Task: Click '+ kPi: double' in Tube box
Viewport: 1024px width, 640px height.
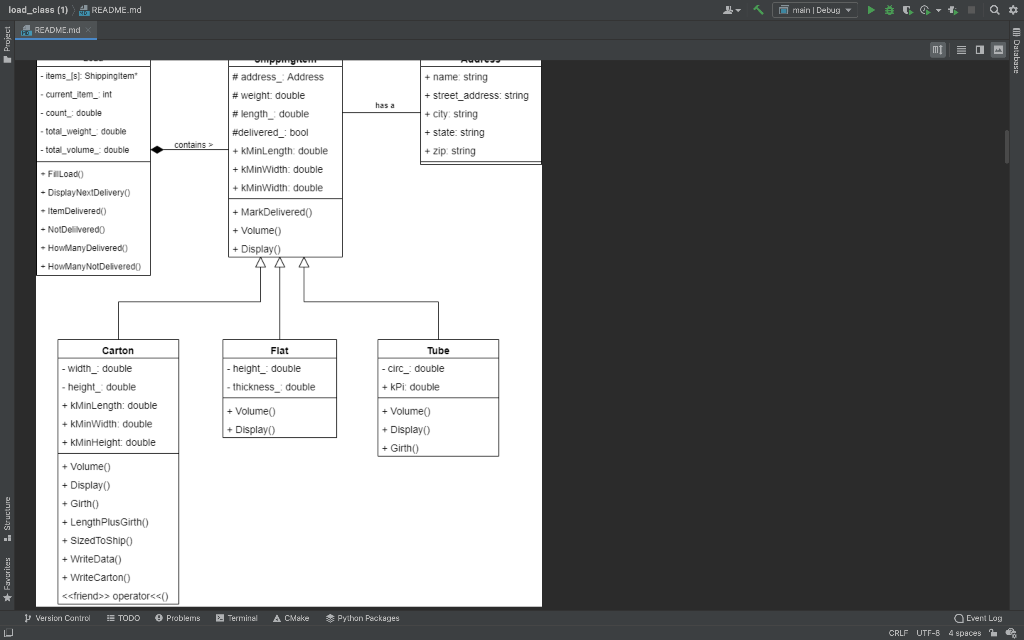Action: 411,387
